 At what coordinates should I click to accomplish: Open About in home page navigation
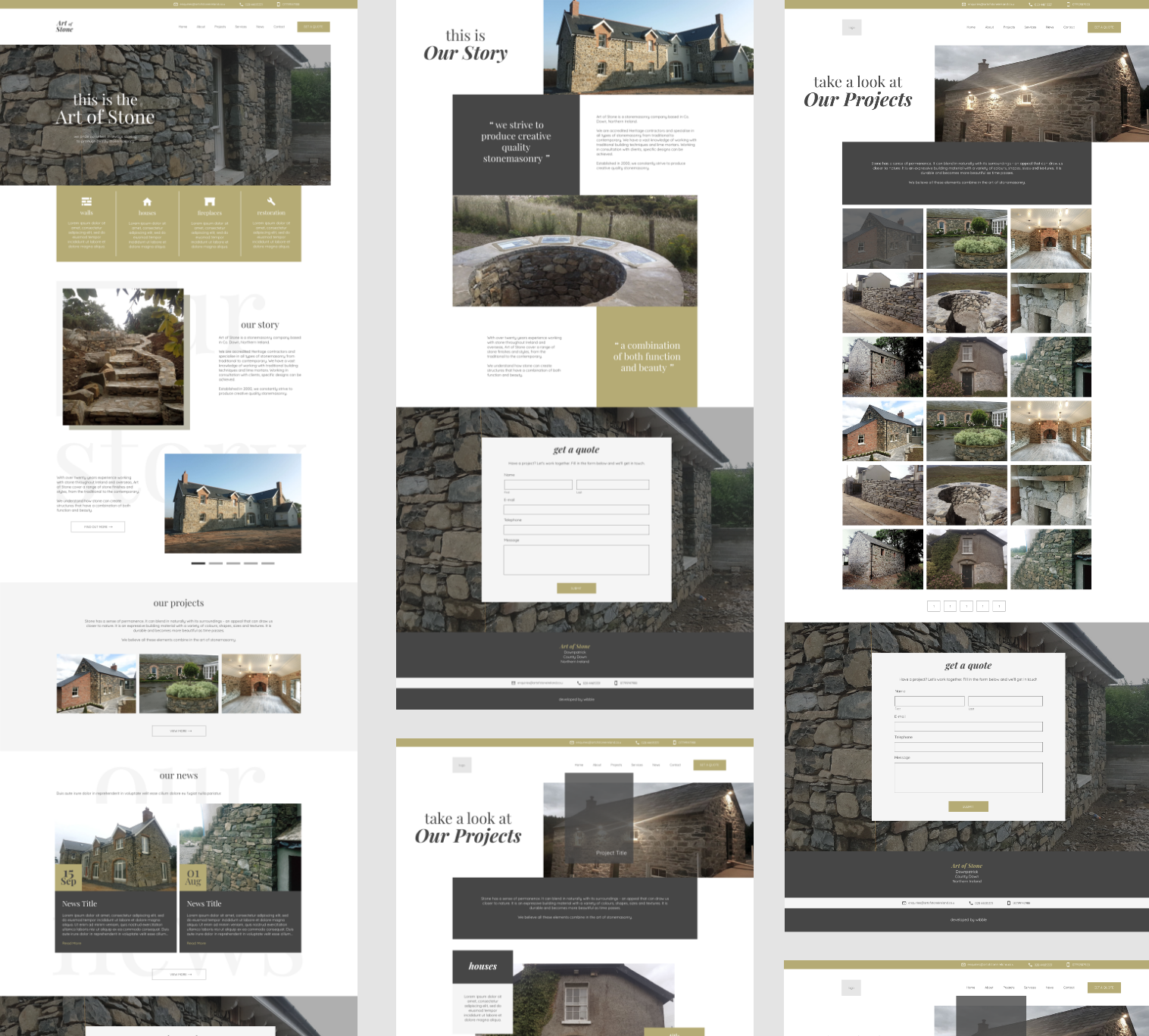pos(201,27)
